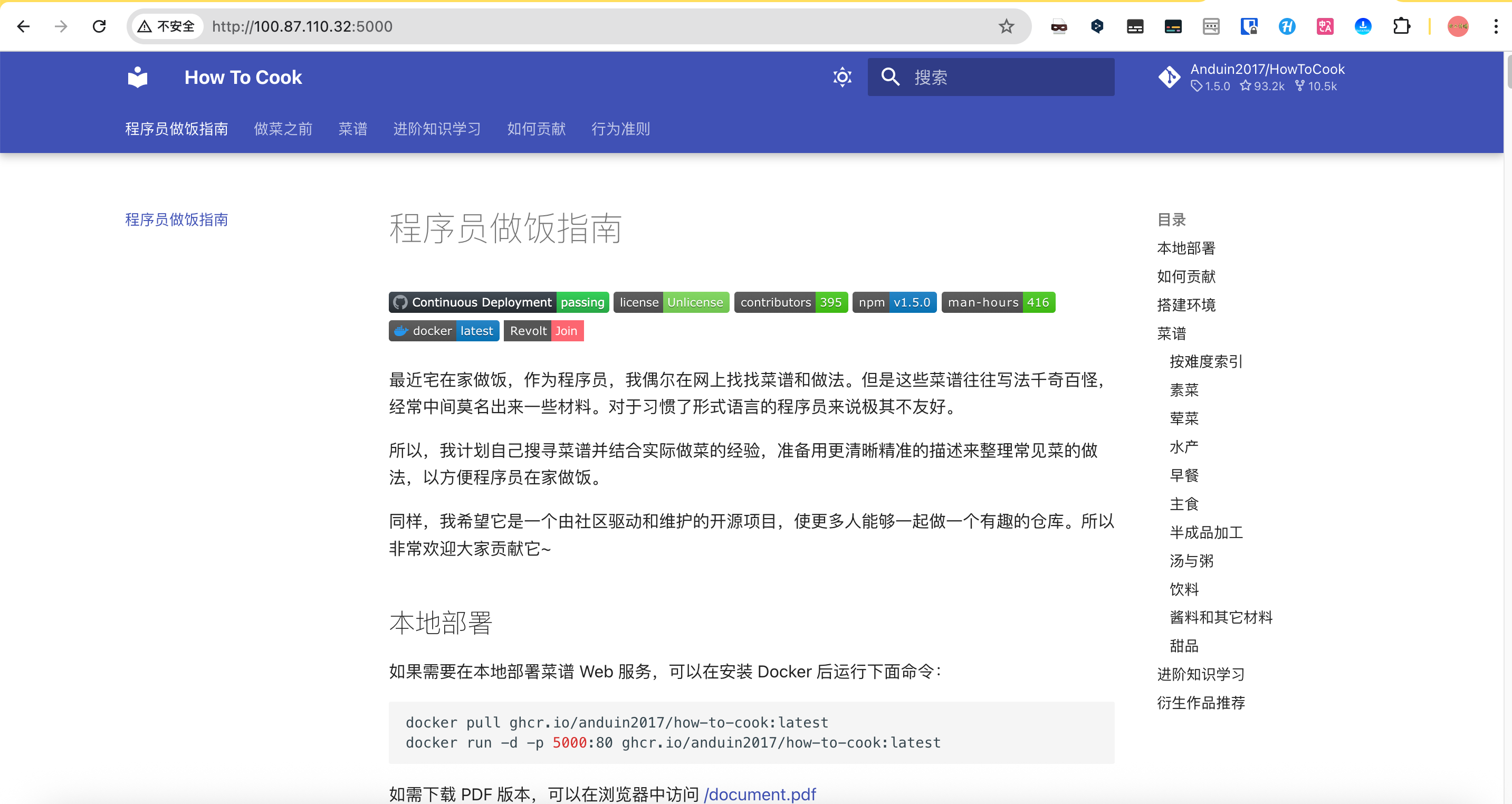Open the user profile avatar menu
Screen dimensions: 1512x804
tap(1458, 26)
